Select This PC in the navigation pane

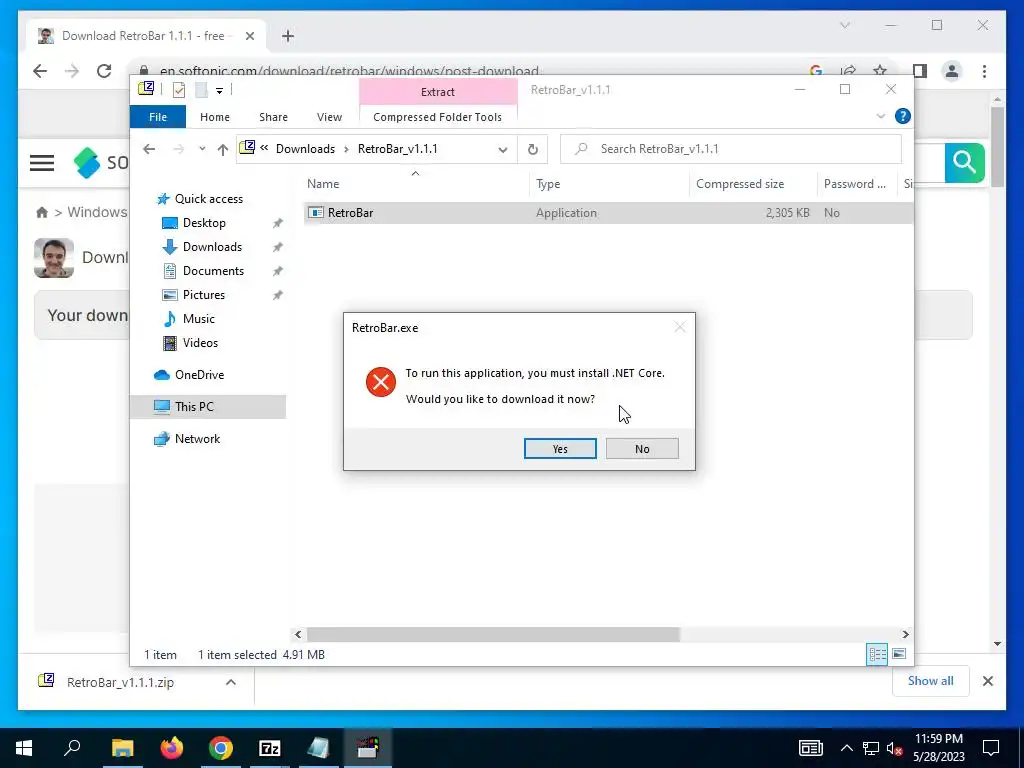(x=208, y=406)
